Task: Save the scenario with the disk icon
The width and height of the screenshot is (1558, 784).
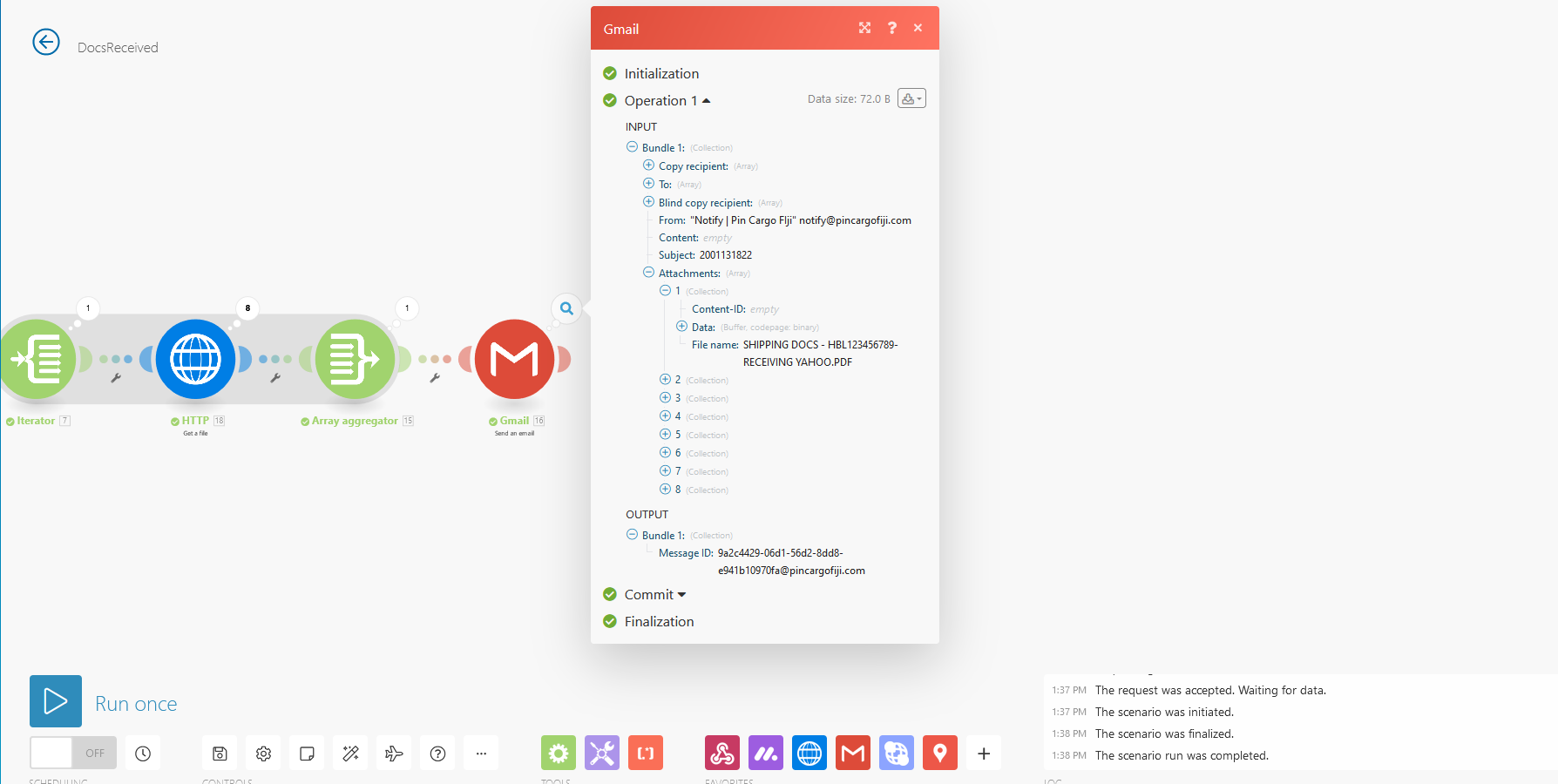Action: [x=220, y=754]
